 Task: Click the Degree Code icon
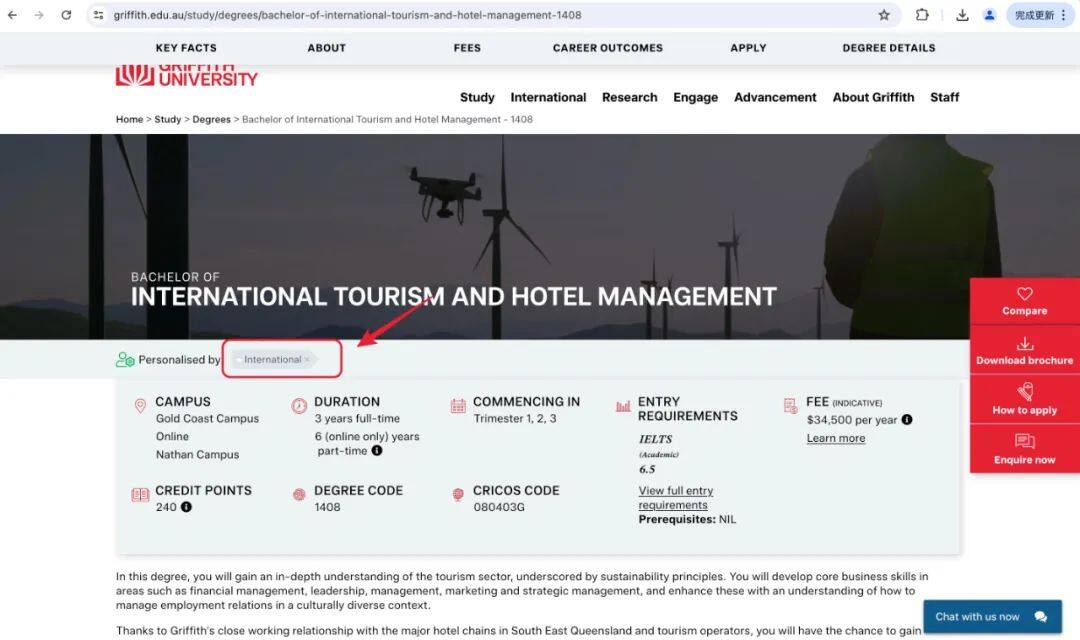tap(299, 494)
